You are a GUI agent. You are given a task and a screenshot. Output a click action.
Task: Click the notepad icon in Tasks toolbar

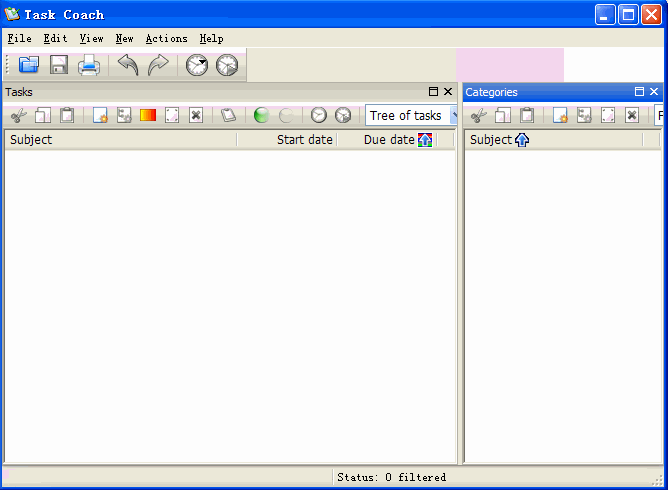[x=228, y=115]
